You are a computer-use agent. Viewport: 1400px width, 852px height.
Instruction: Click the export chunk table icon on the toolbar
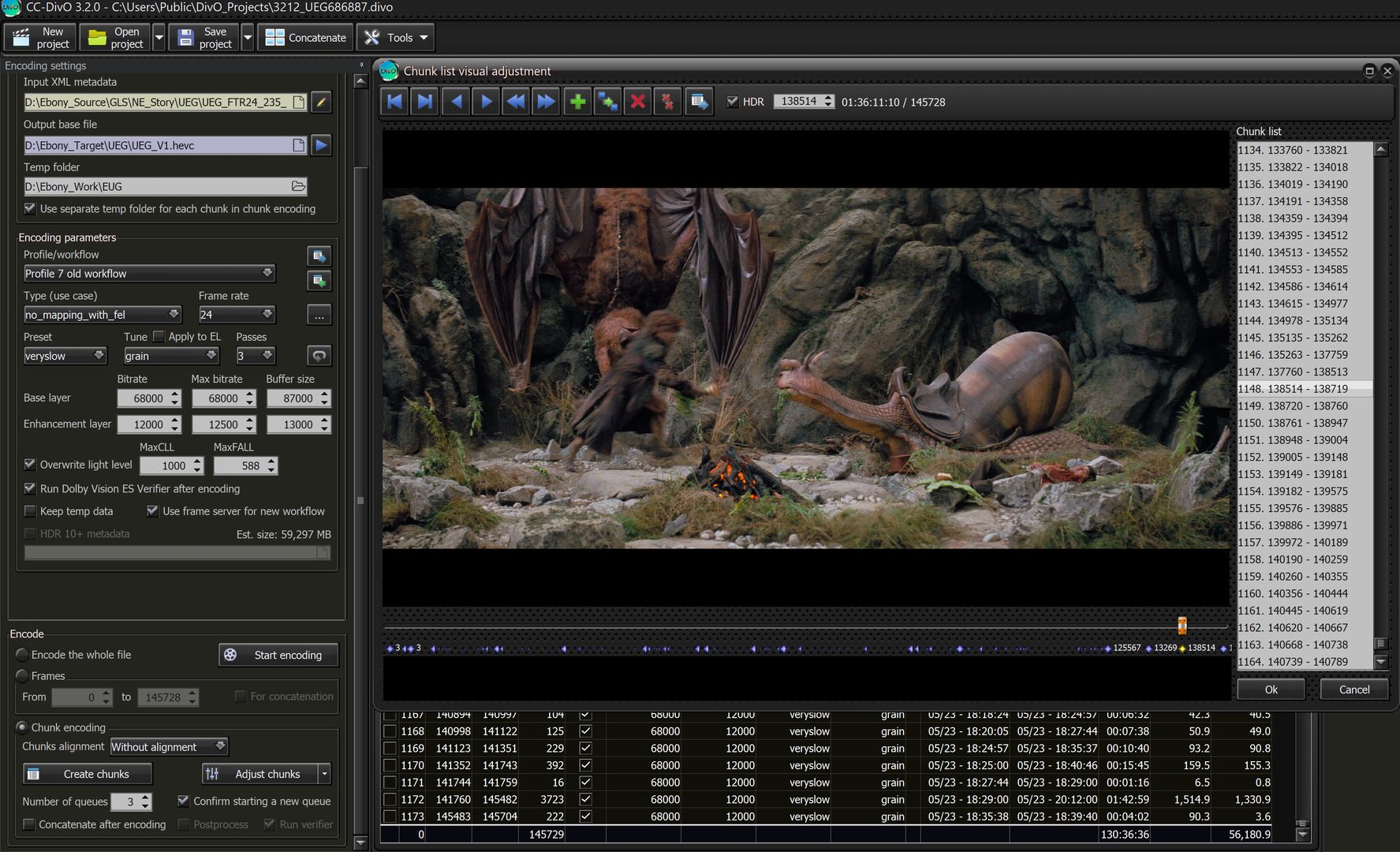(697, 101)
